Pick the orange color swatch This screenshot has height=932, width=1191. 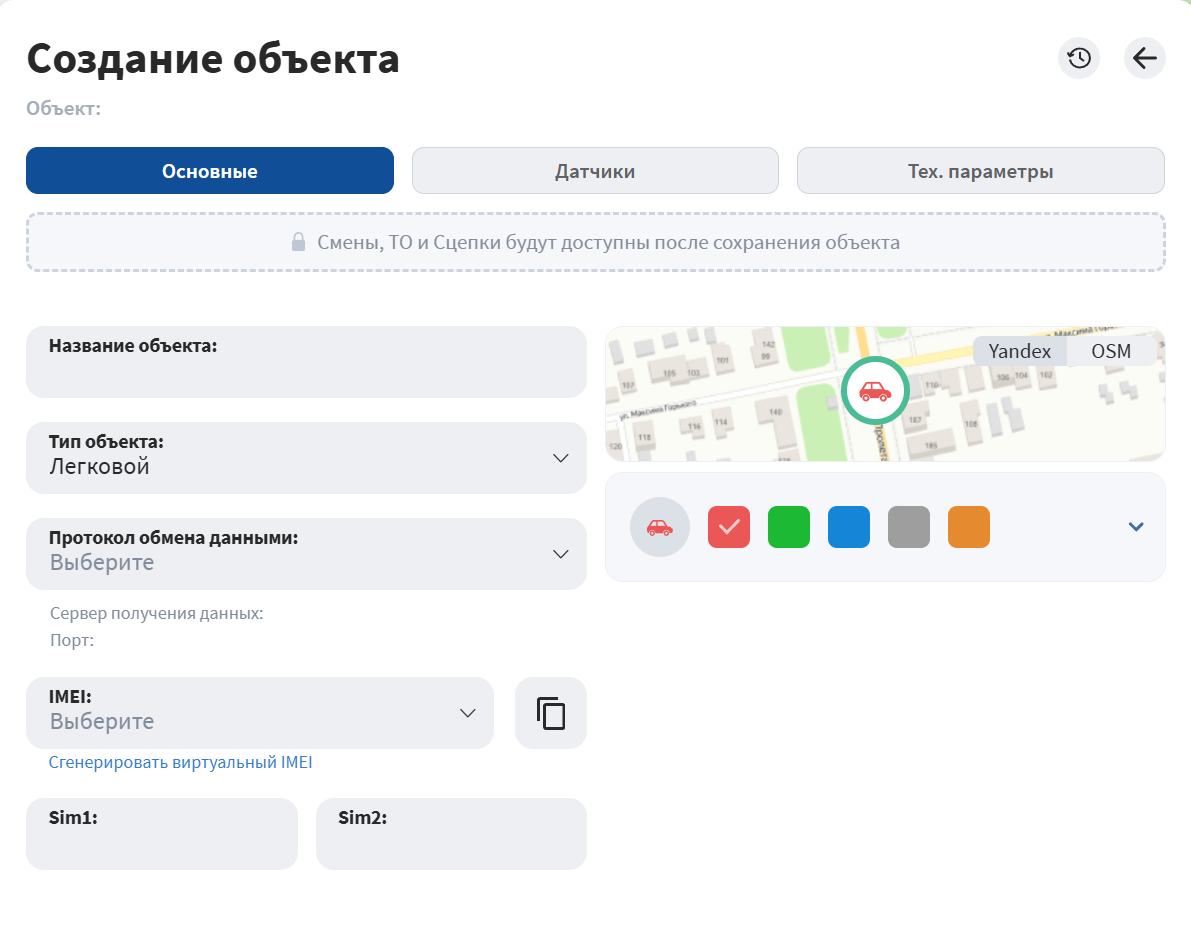pyautogui.click(x=969, y=527)
